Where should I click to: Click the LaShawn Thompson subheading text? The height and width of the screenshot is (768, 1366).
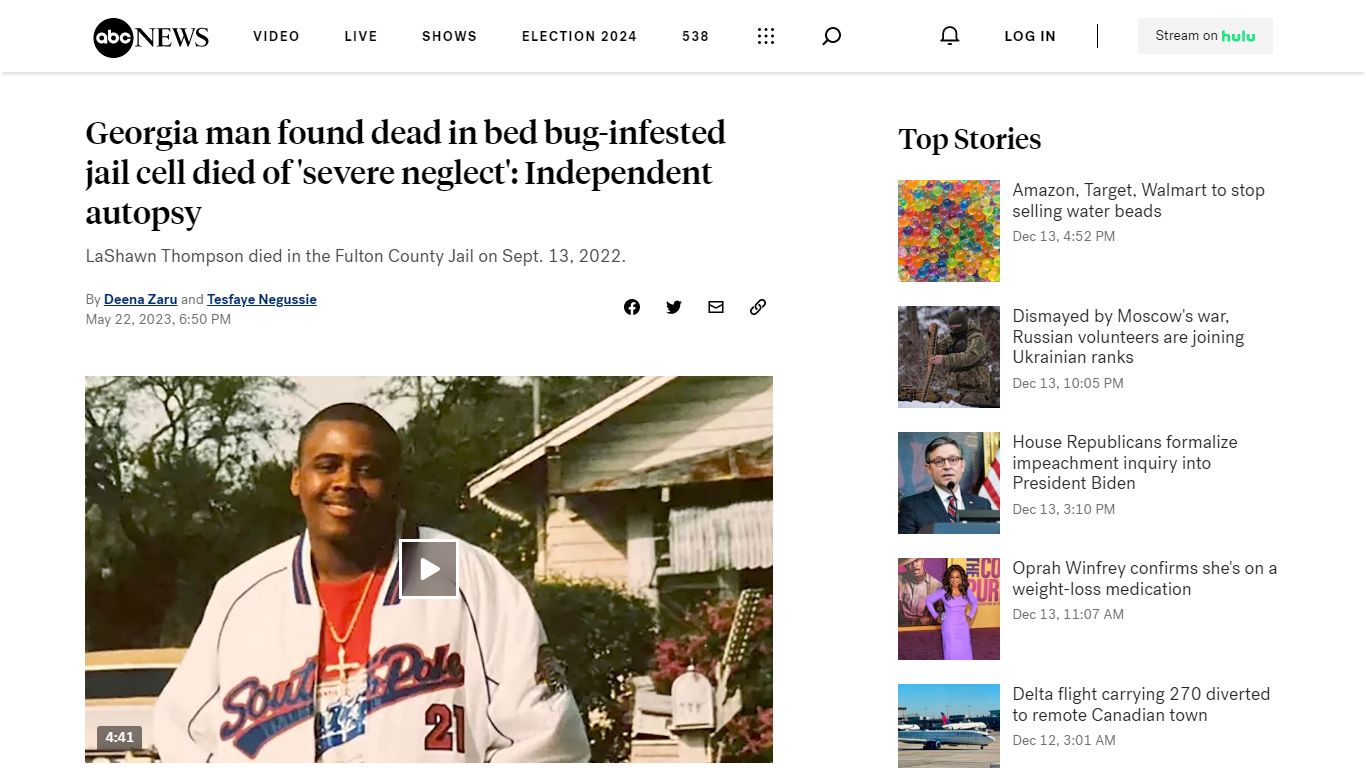coord(355,256)
